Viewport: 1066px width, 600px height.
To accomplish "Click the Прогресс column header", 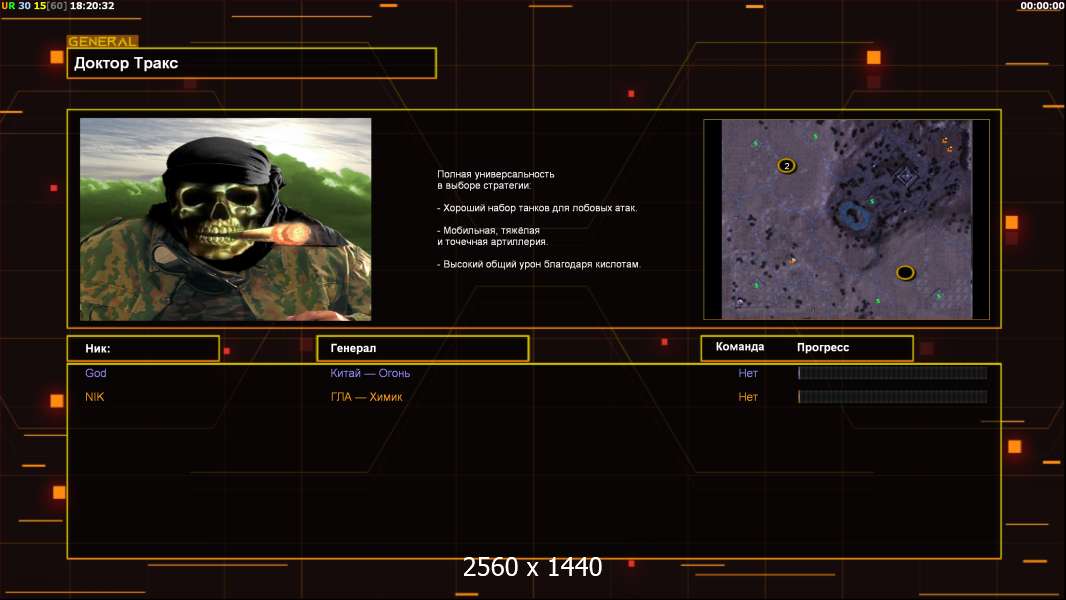I will pos(823,347).
